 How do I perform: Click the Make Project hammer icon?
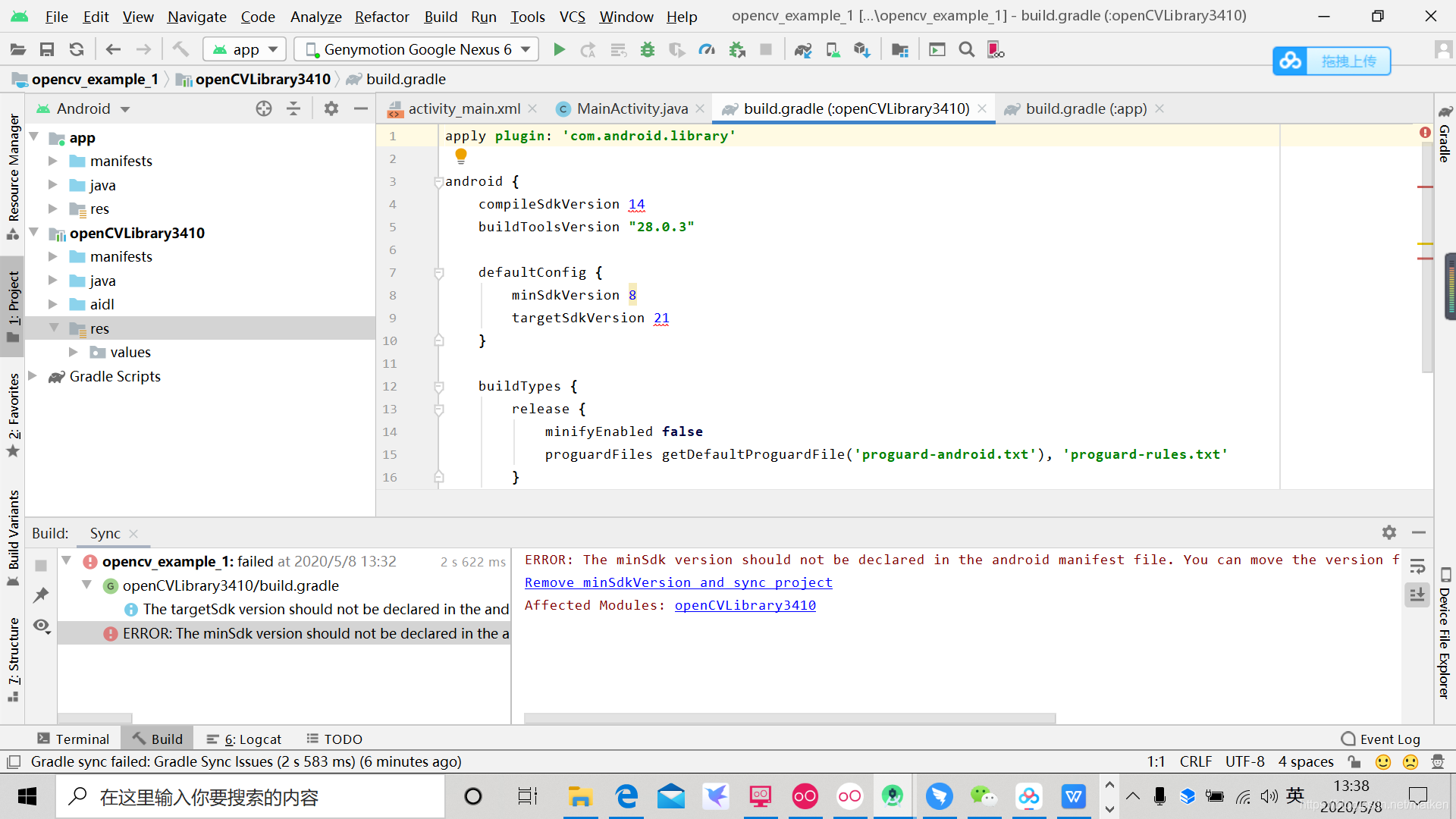click(x=180, y=50)
